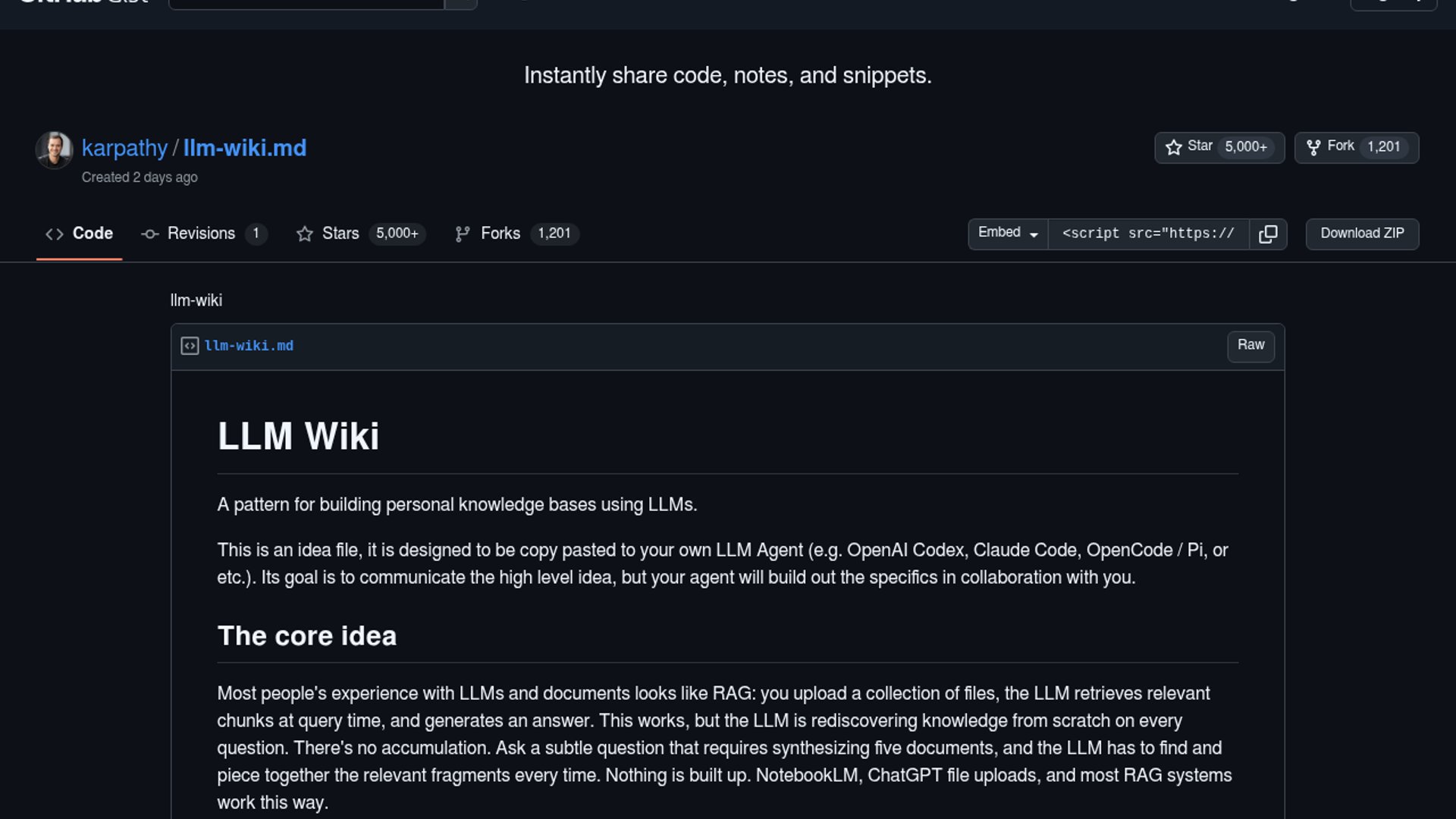
Task: Copy the embed script to clipboard
Action: coord(1268,234)
